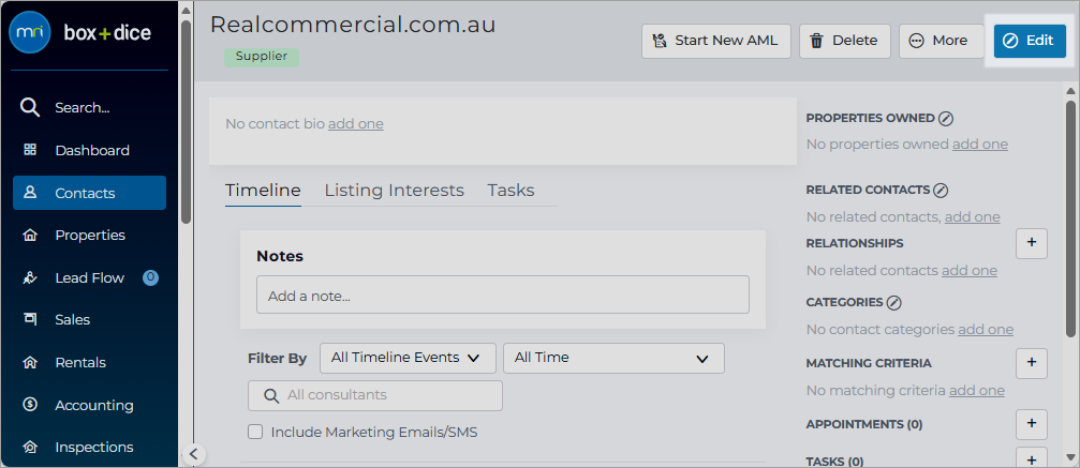The height and width of the screenshot is (468, 1080).
Task: Add a relationship with the plus button
Action: pyautogui.click(x=1032, y=243)
